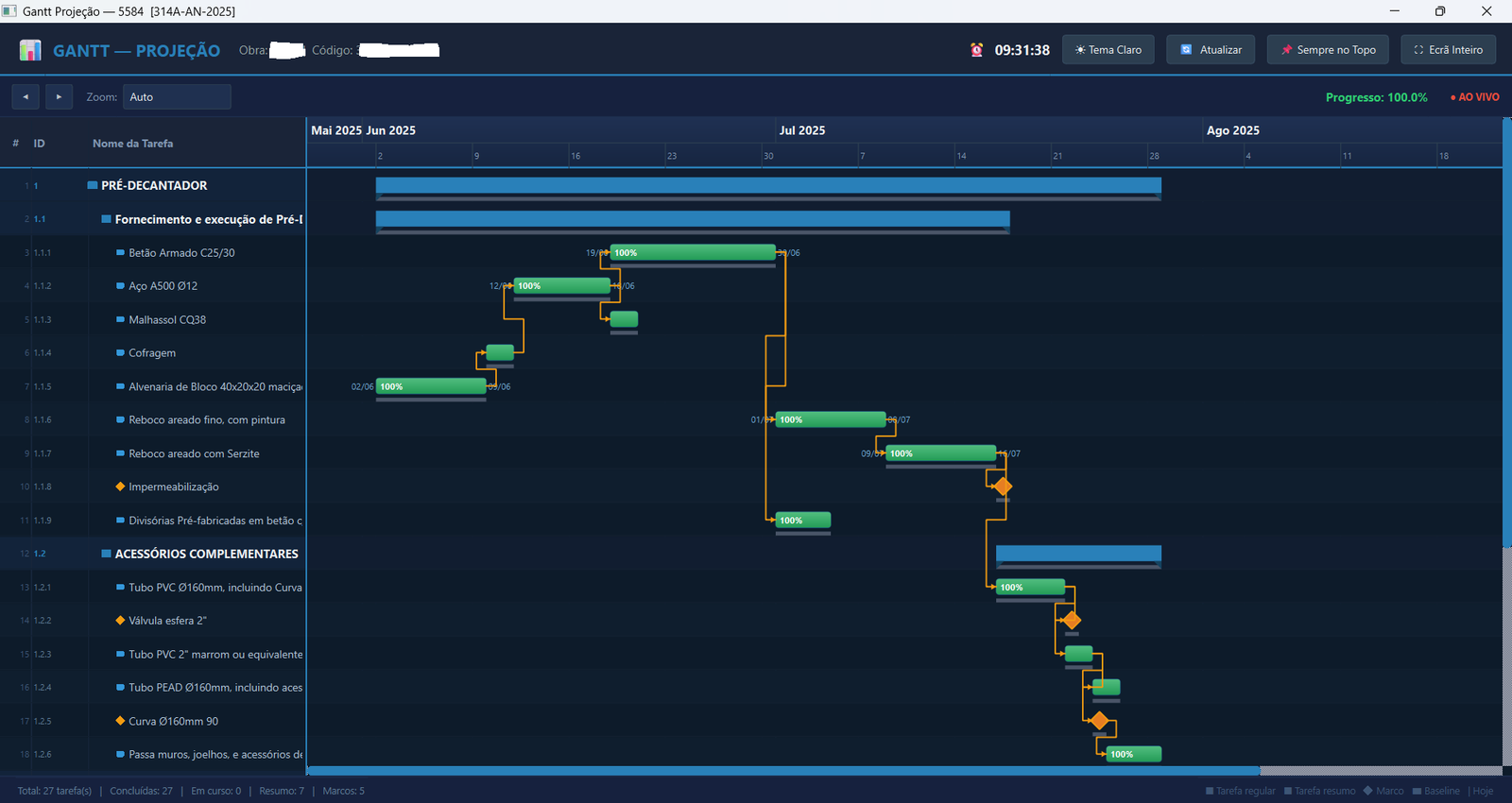The image size is (1512, 803).
Task: Click the Válvula esfera 2" milestone diamond
Action: (x=1071, y=621)
